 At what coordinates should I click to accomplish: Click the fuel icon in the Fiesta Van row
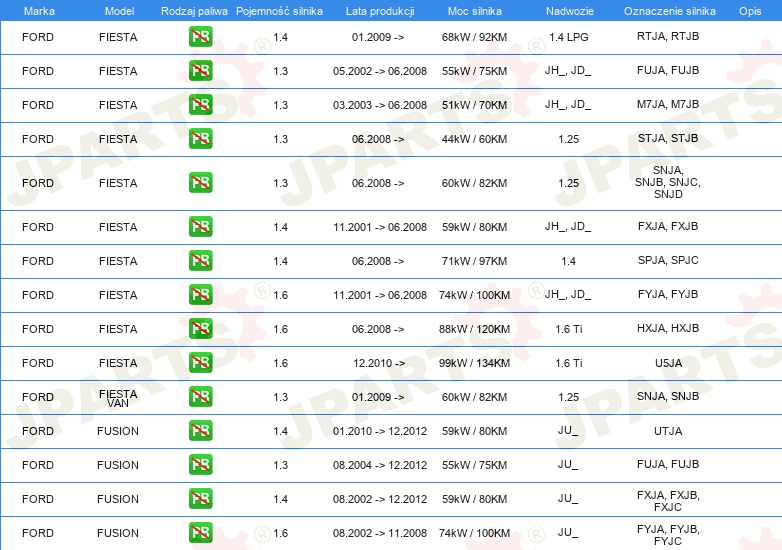200,397
